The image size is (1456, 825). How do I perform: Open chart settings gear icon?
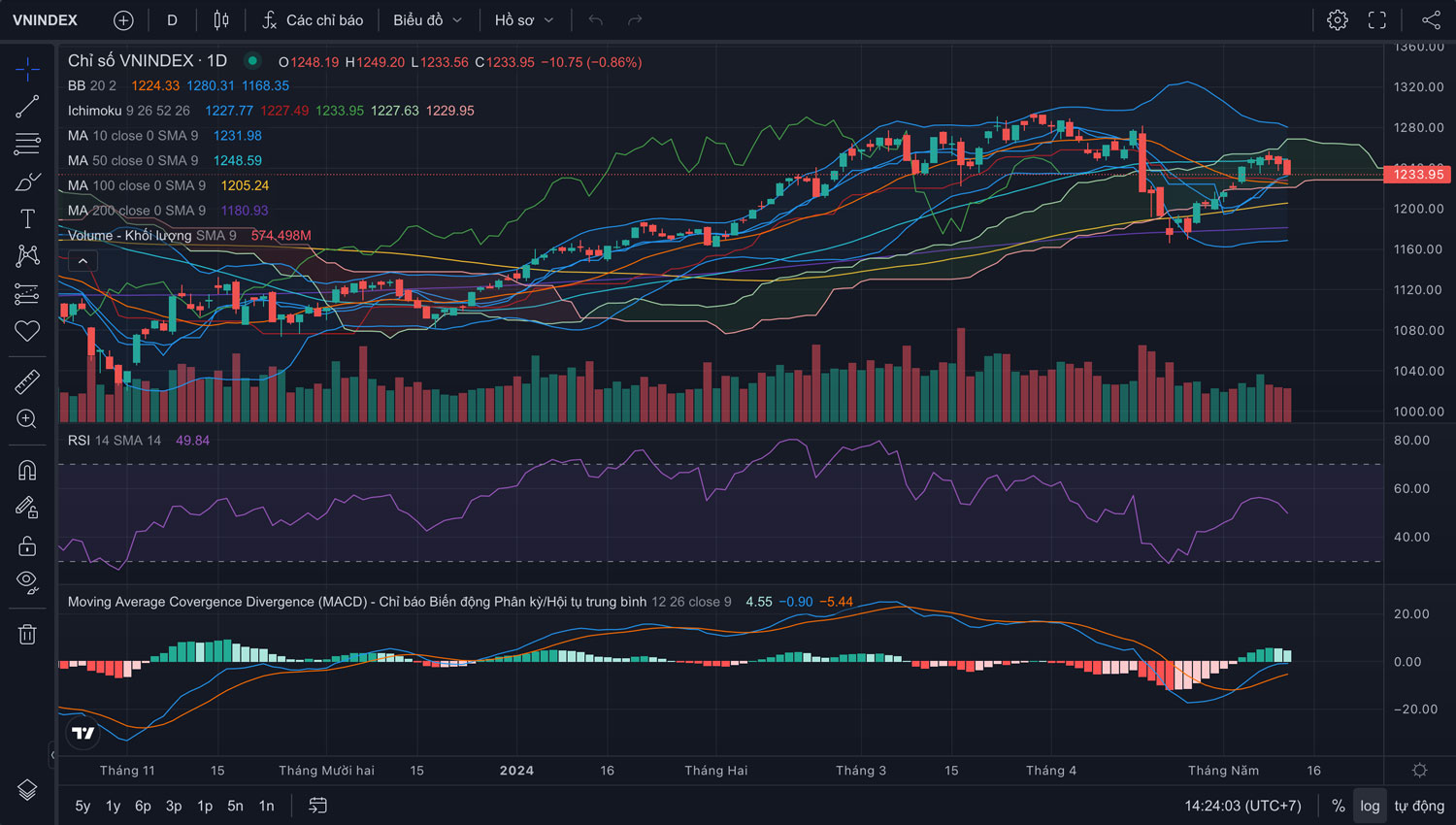point(1338,20)
